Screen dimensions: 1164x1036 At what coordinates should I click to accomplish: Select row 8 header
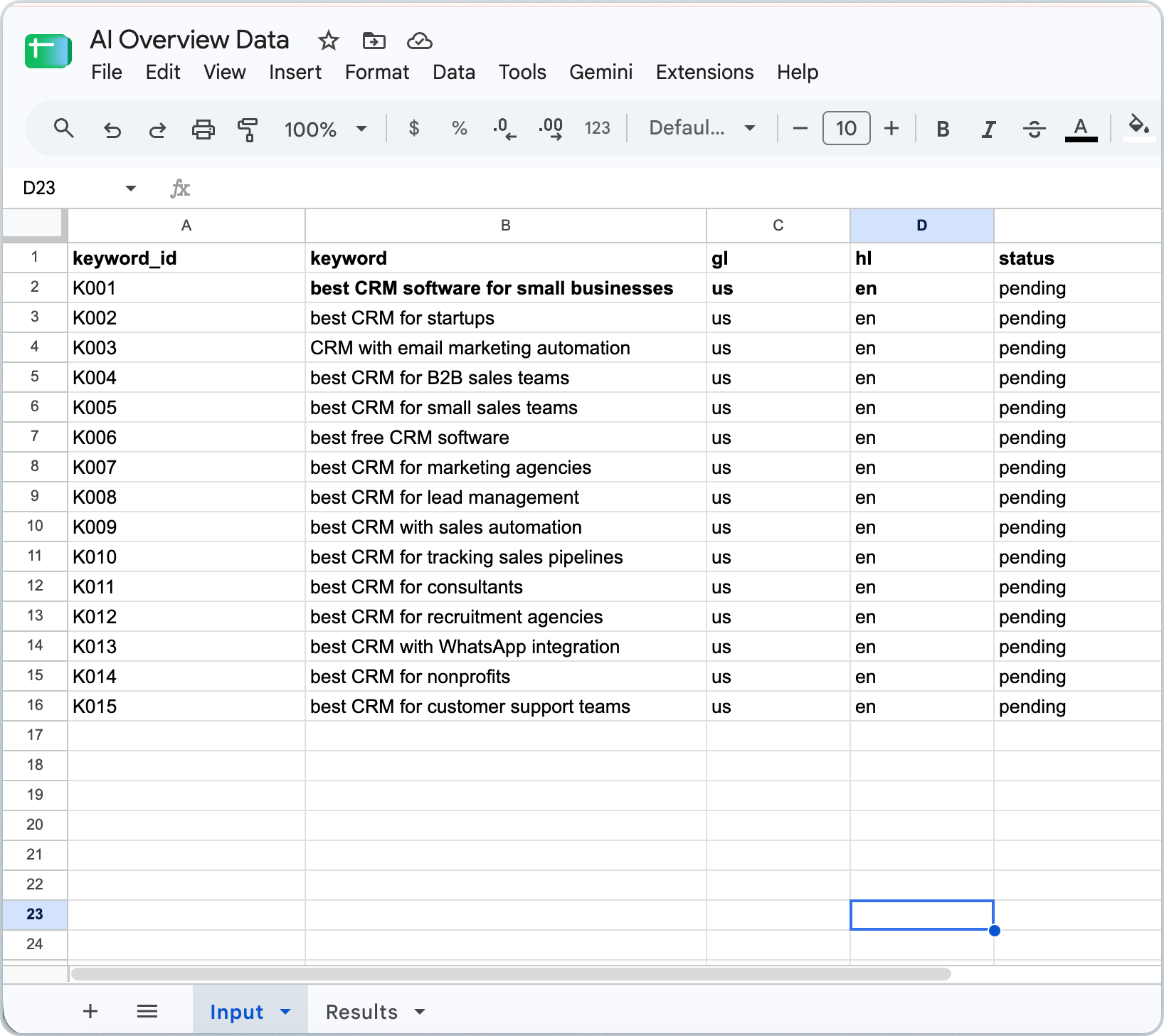point(35,467)
